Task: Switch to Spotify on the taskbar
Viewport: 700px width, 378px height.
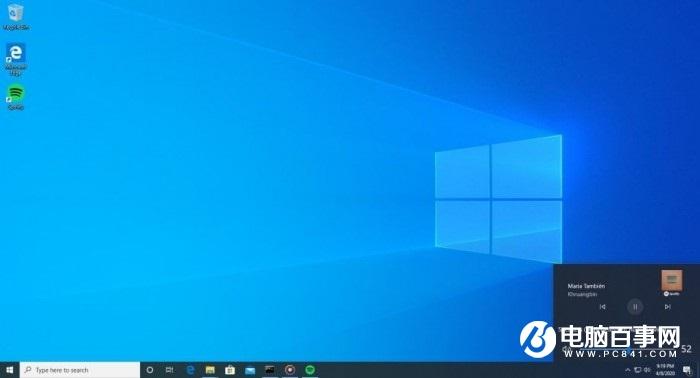Action: click(x=310, y=370)
